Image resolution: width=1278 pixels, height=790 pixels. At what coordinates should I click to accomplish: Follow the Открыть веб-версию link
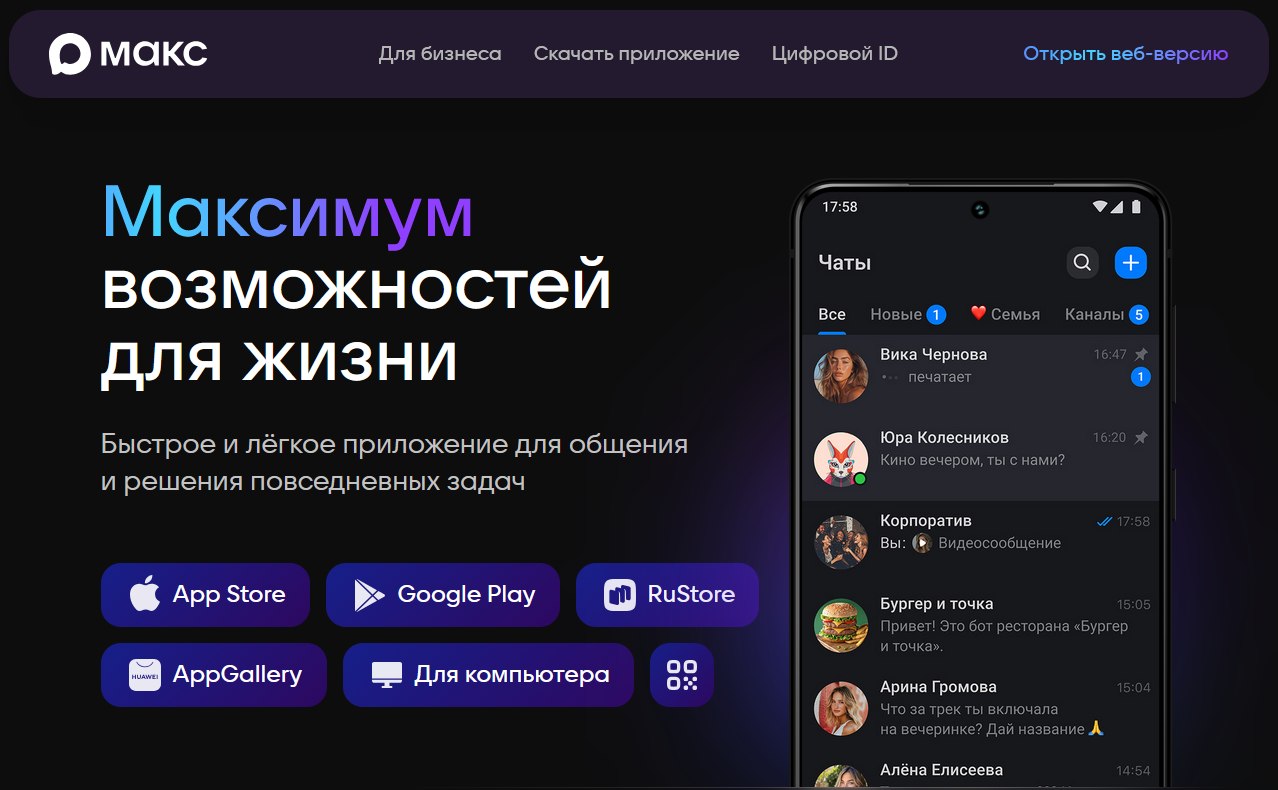click(1125, 54)
